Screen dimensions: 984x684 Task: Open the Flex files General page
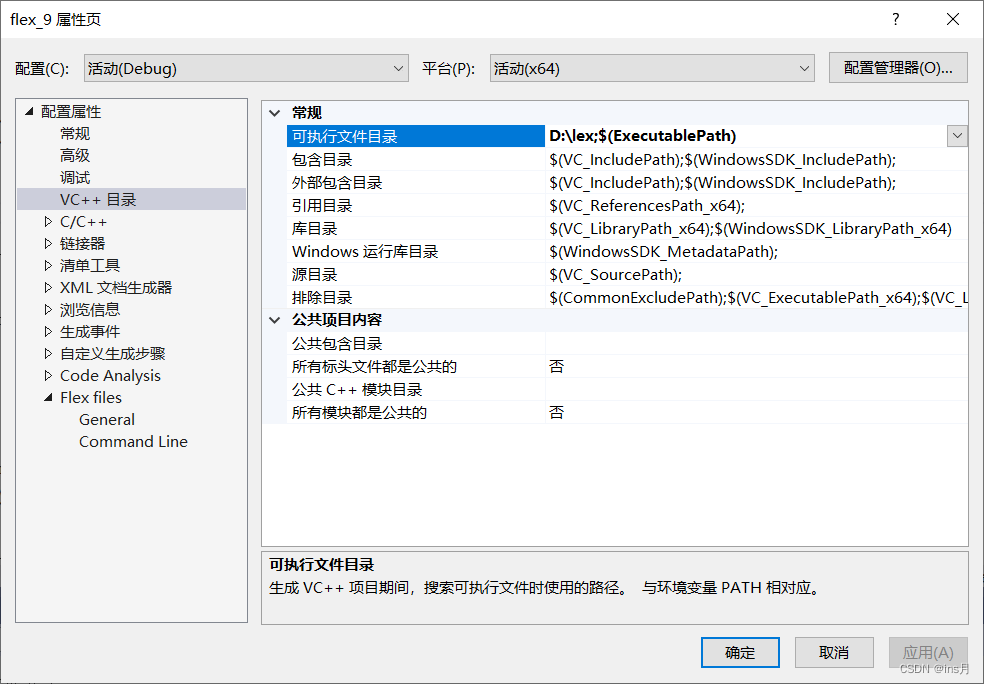pyautogui.click(x=106, y=419)
